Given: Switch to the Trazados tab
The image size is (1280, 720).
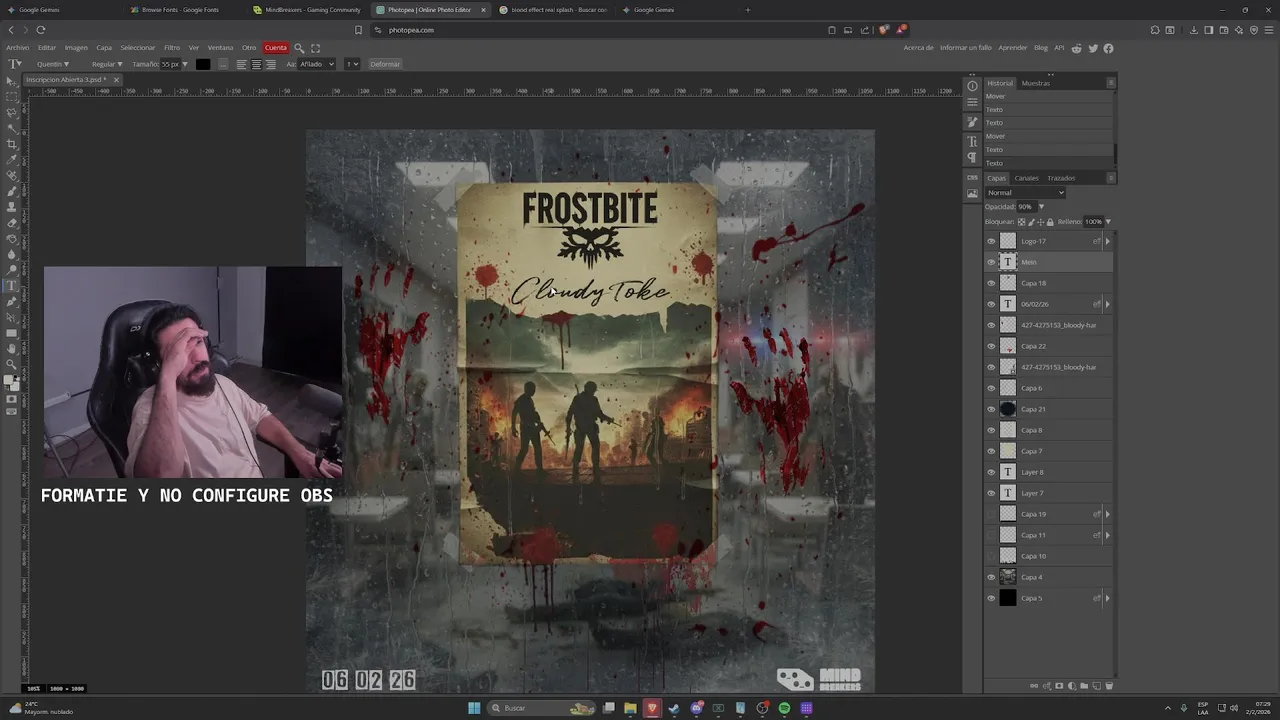Looking at the screenshot, I should (1061, 178).
